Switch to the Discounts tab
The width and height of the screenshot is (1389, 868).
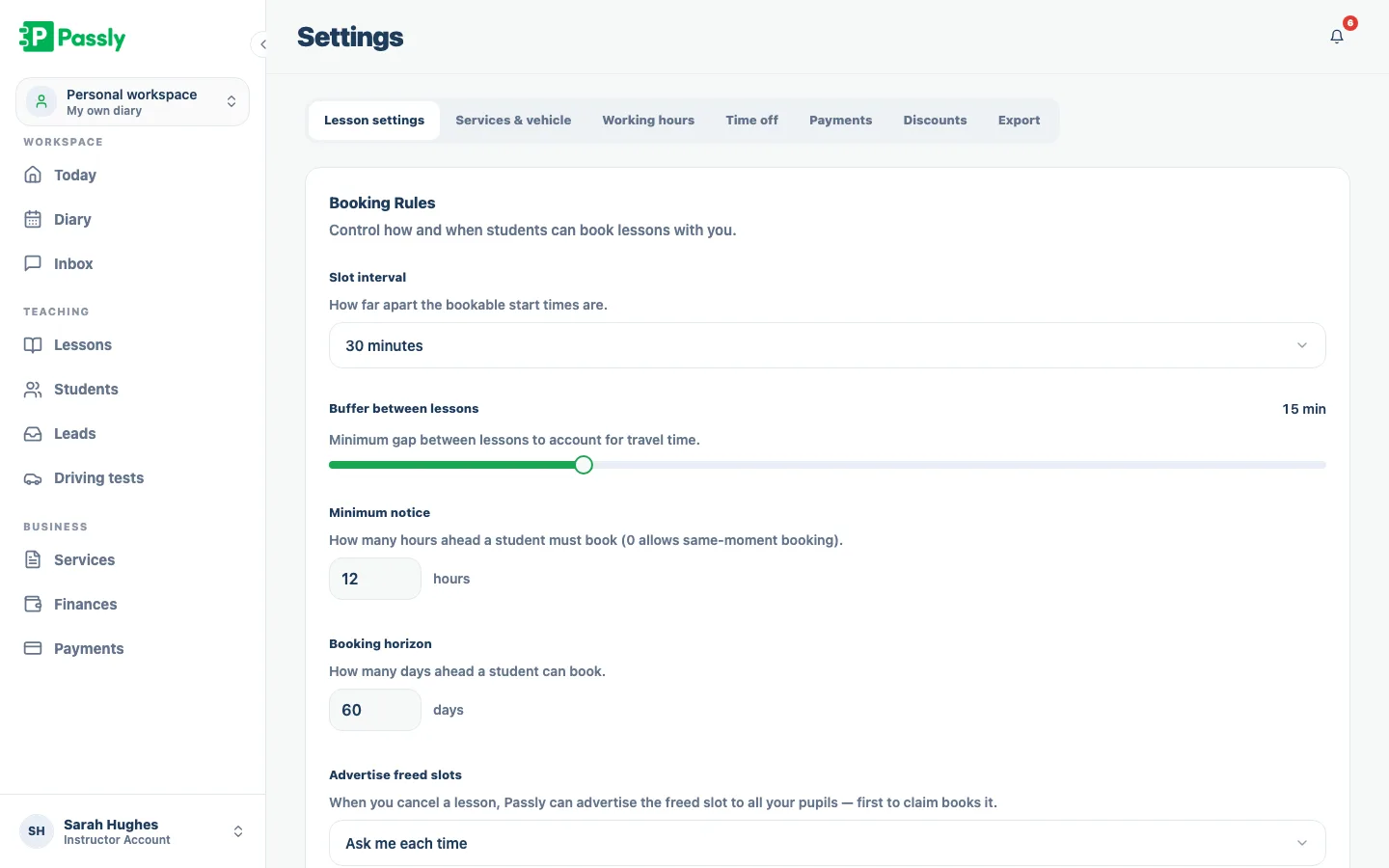tap(935, 121)
